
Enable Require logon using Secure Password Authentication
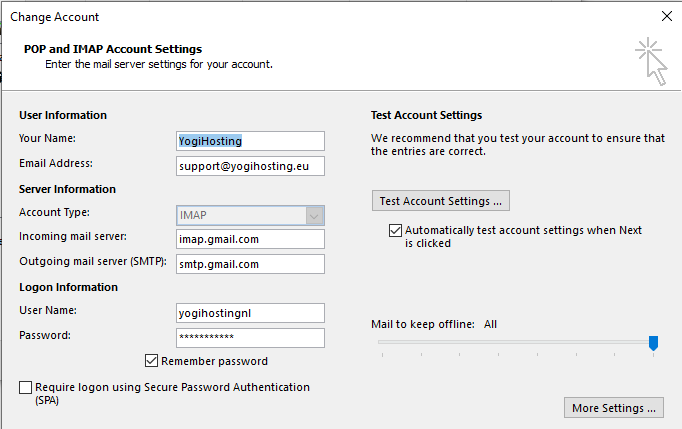tap(26, 387)
